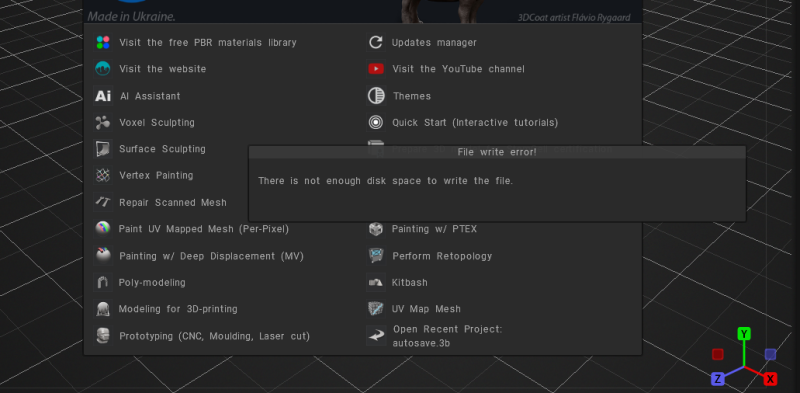Click the Quick Start target icon
This screenshot has width=800, height=393.
pyautogui.click(x=376, y=122)
